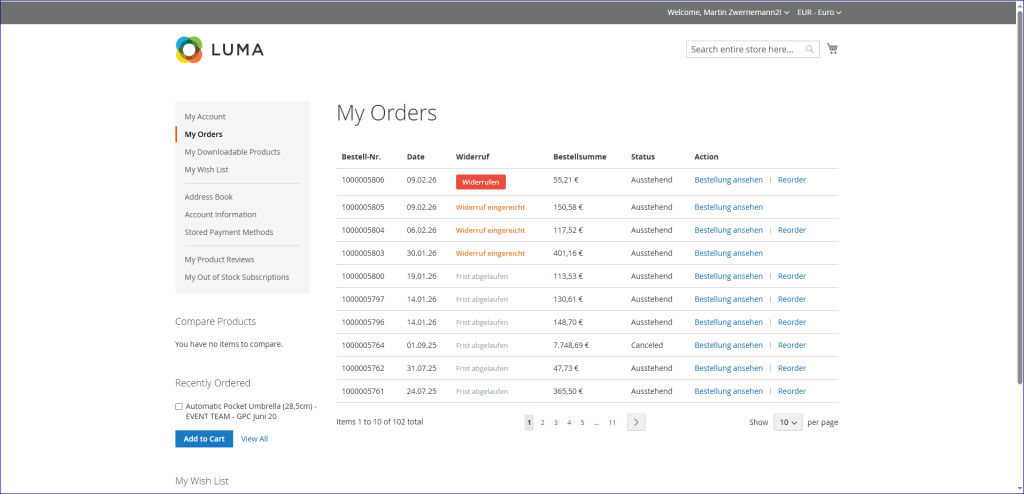The width and height of the screenshot is (1024, 494).
Task: Go to page 3 in pagination
Action: pos(556,423)
